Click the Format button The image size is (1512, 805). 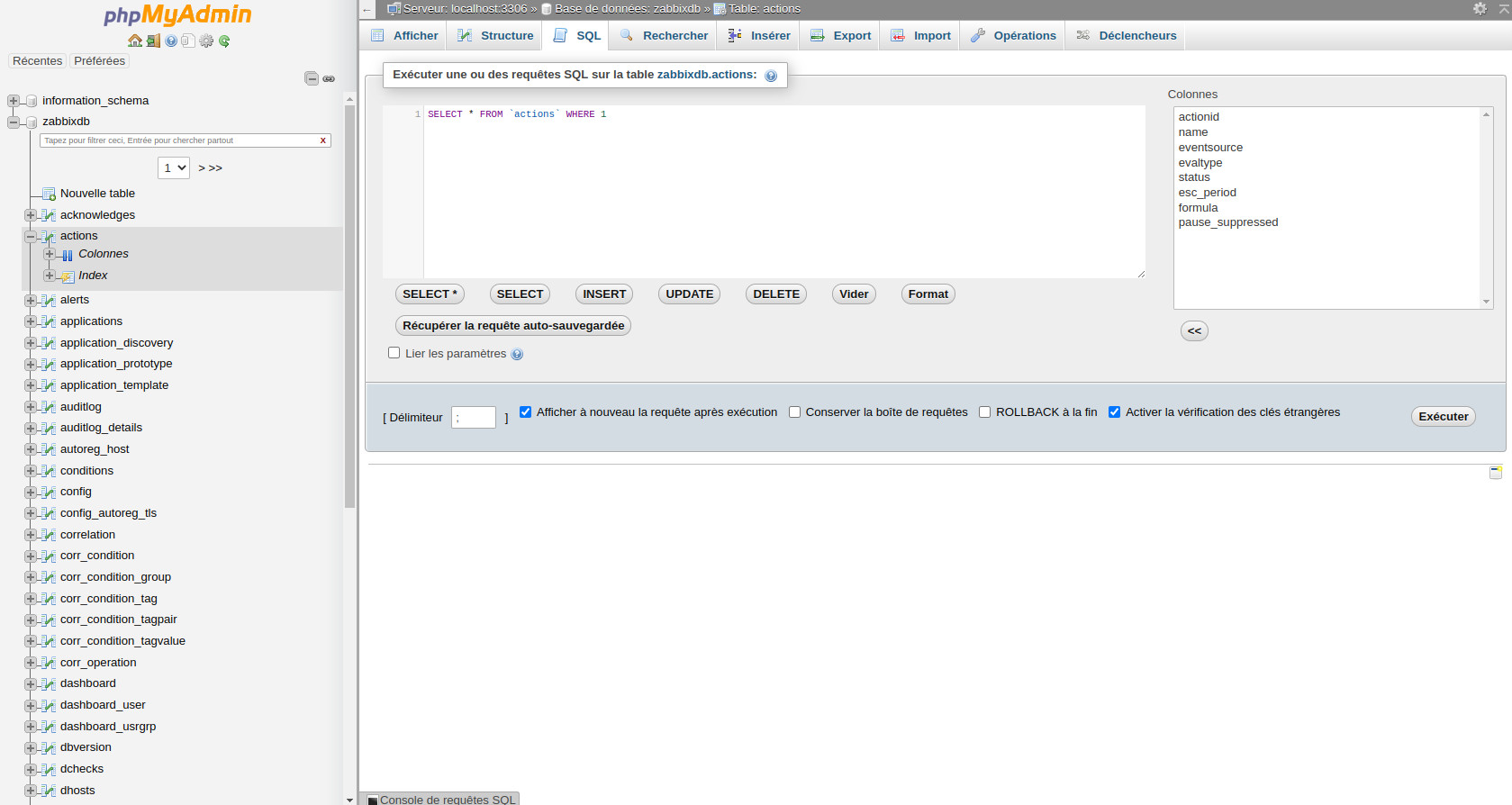click(928, 294)
